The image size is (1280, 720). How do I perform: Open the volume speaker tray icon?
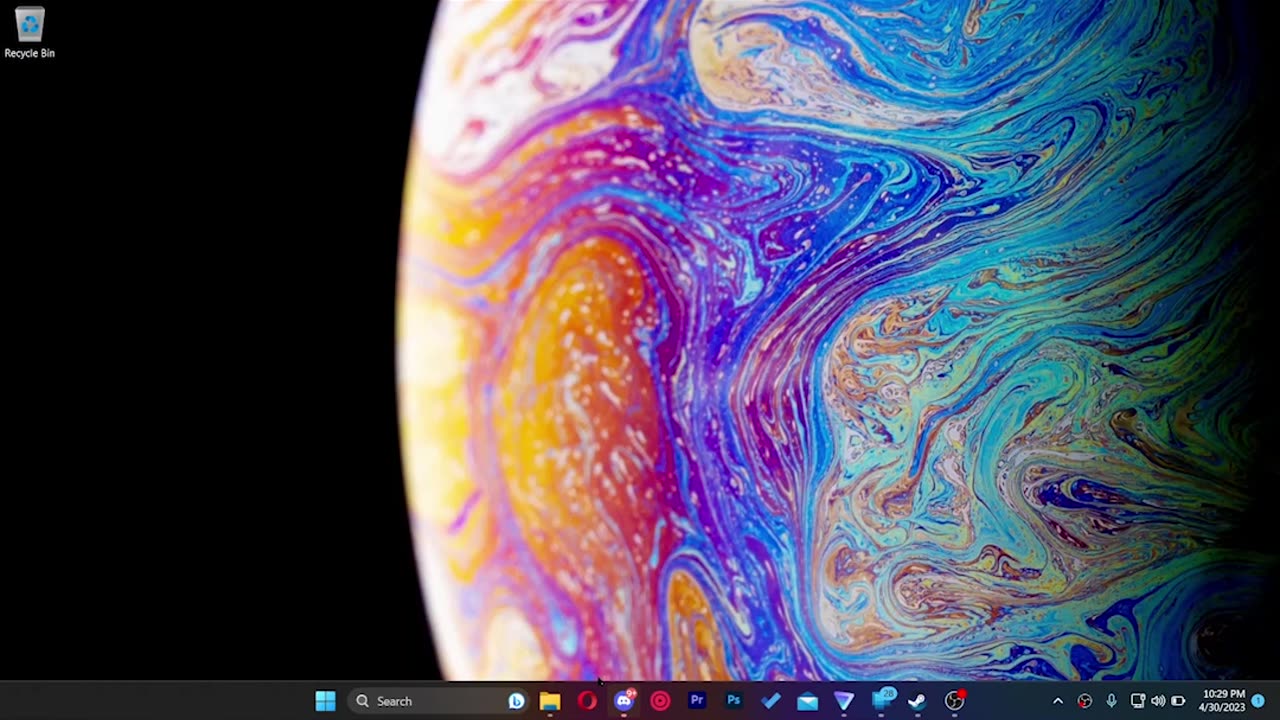coord(1158,701)
